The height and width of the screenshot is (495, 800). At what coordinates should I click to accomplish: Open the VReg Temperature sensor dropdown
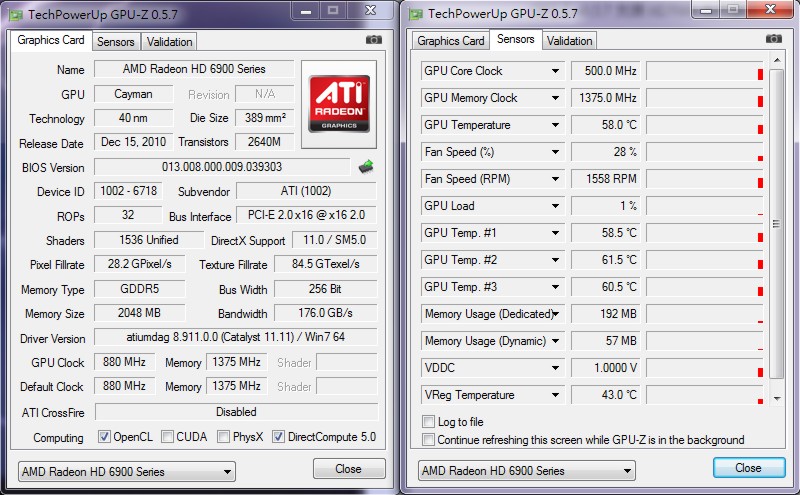point(555,395)
